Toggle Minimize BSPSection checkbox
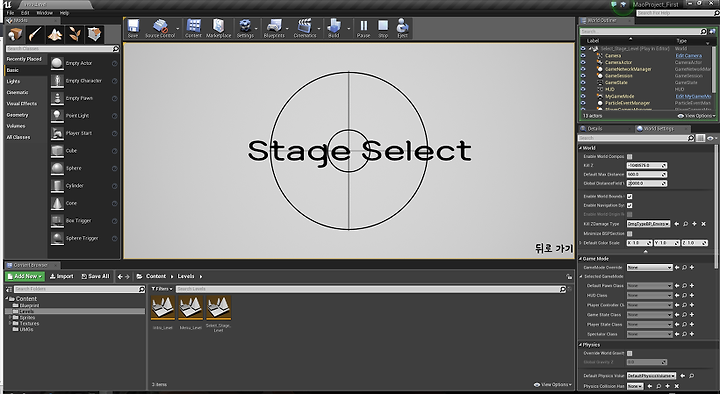 click(630, 234)
